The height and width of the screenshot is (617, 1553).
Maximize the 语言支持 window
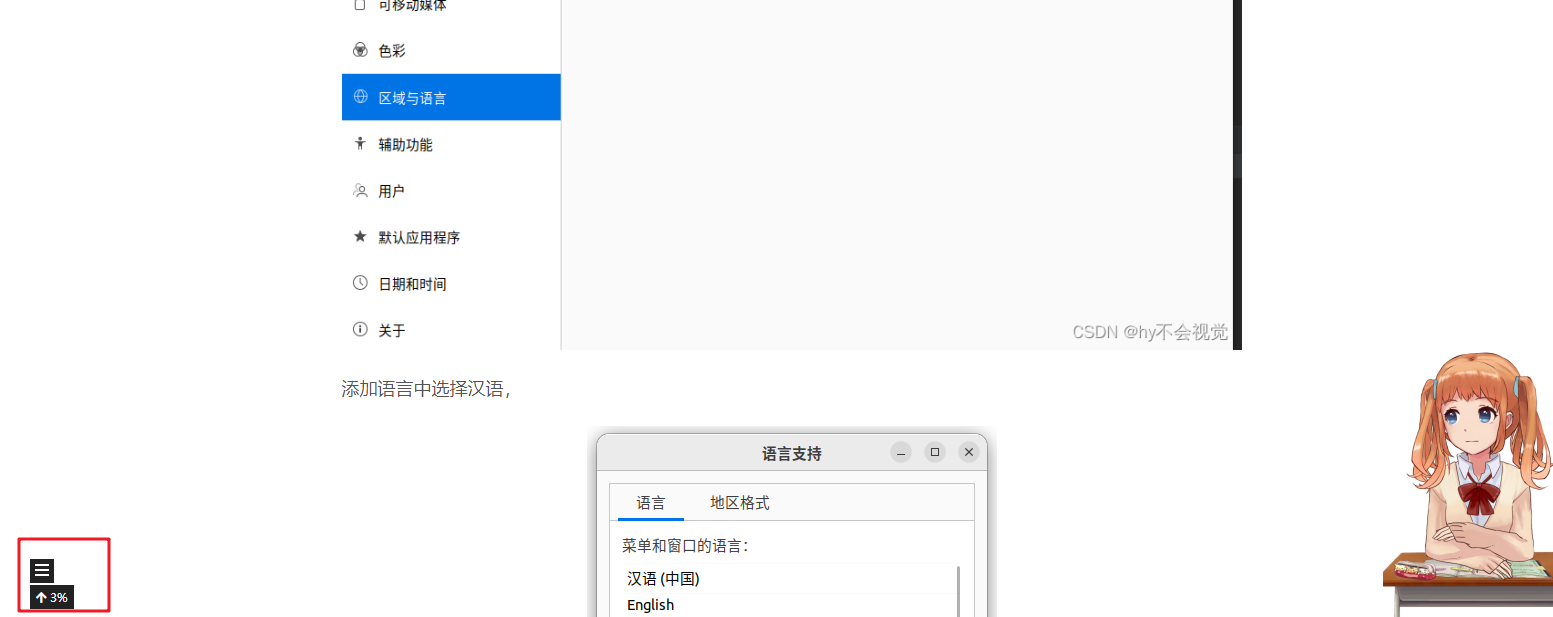(x=935, y=452)
